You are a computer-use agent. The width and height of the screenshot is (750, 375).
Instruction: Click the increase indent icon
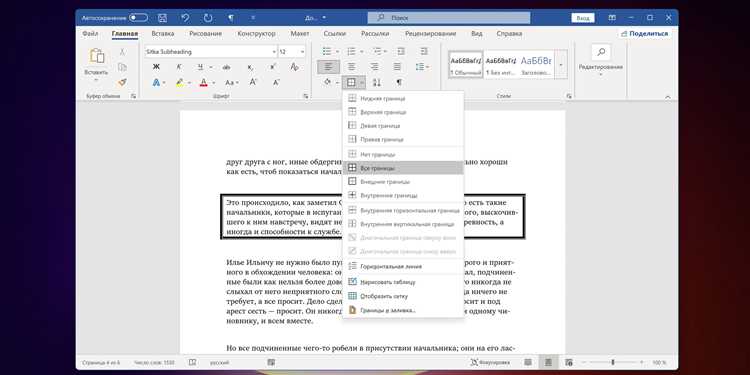tap(424, 52)
